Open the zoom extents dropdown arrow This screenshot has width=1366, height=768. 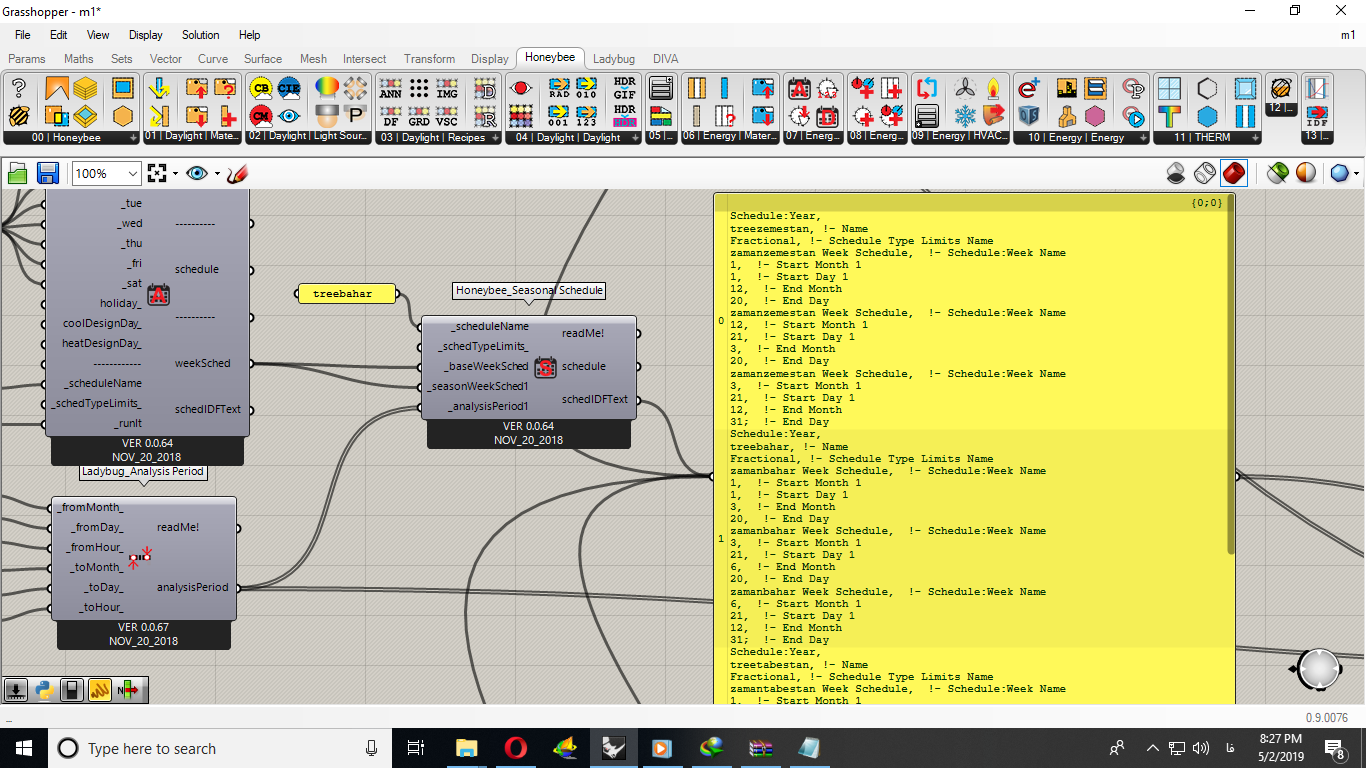(x=175, y=174)
